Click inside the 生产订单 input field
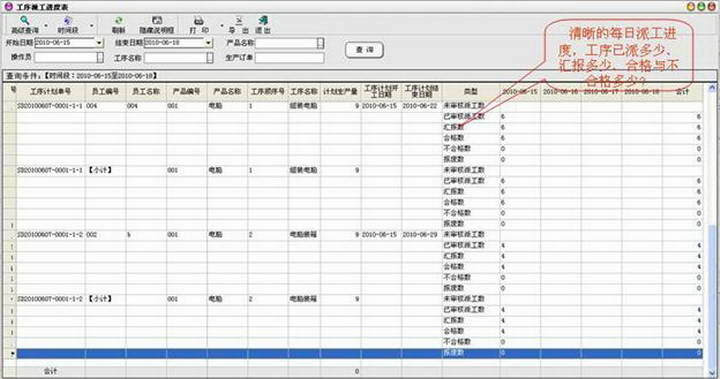This screenshot has height=379, width=720. (x=289, y=58)
